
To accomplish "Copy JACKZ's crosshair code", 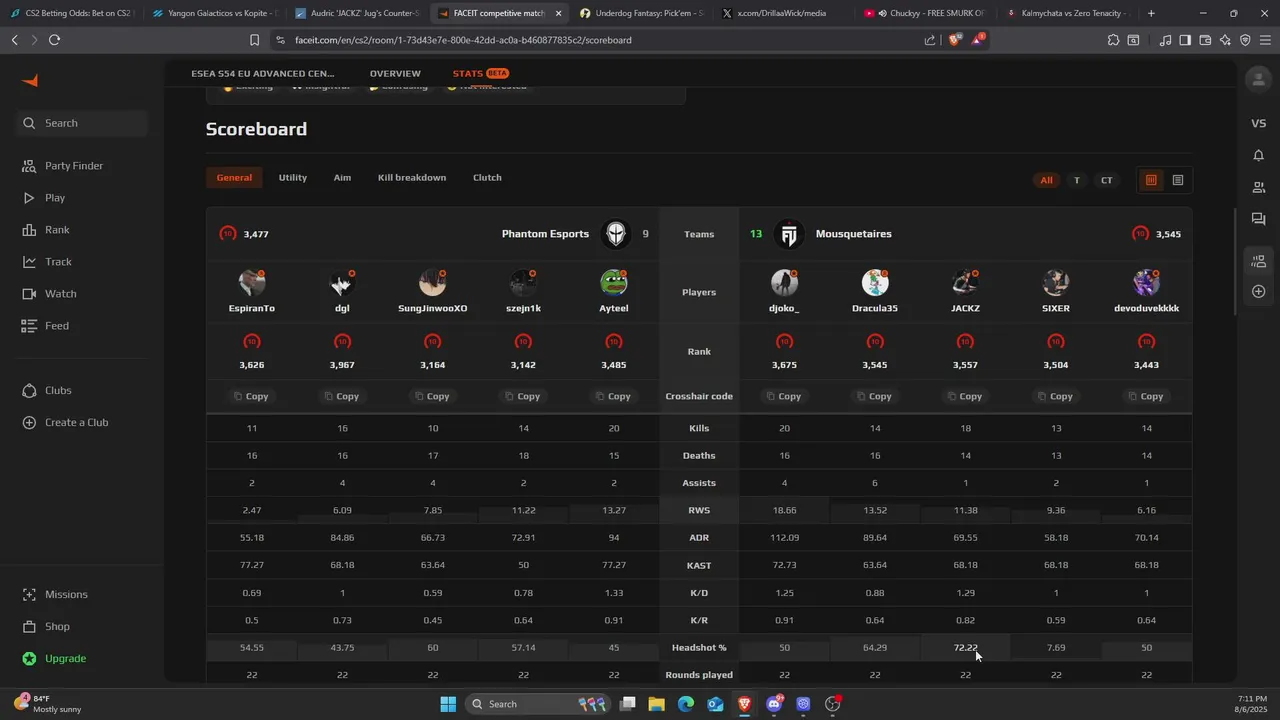I will 965,397.
